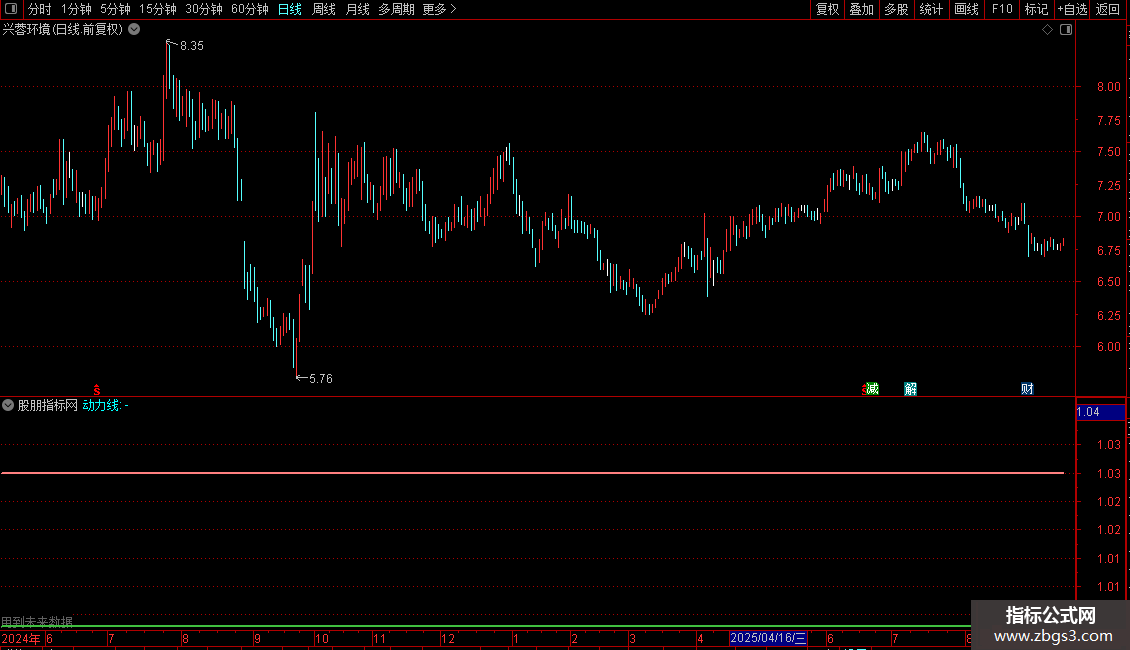Viewport: 1130px width, 650px height.
Task: Switch to 周线 weekly chart
Action: point(324,9)
